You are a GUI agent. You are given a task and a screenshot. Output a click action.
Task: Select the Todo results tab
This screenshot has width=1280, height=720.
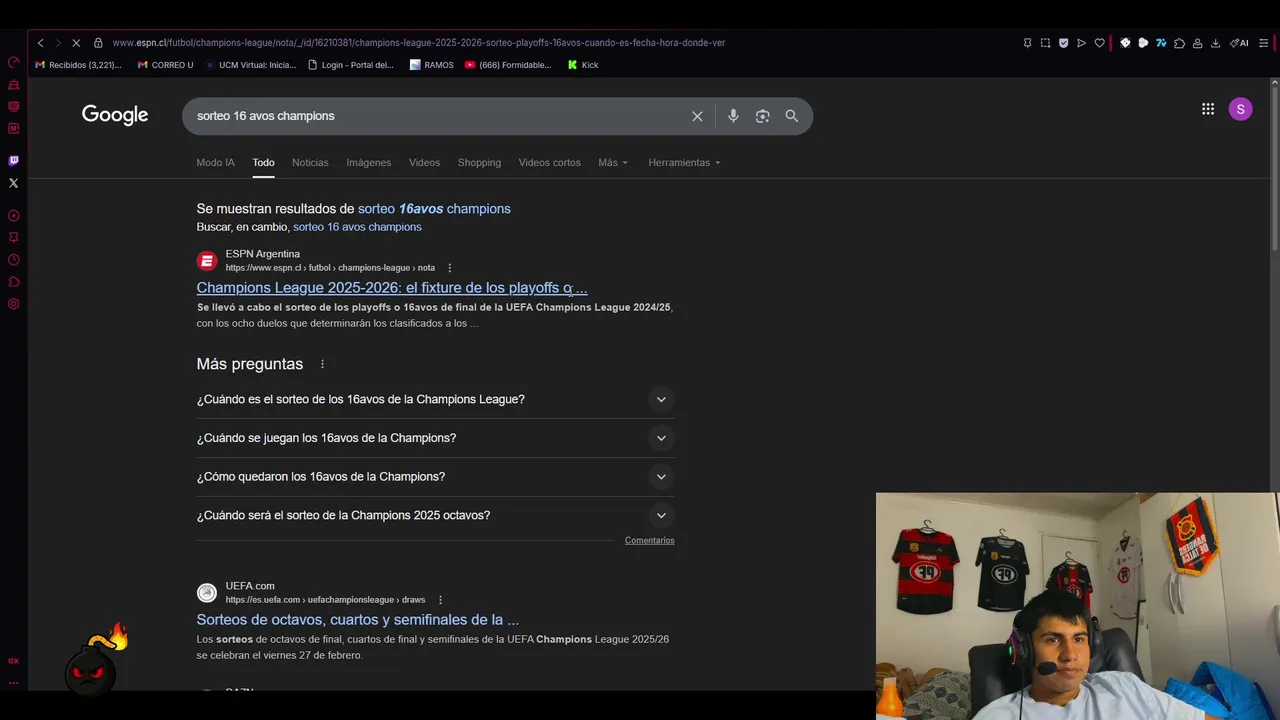tap(263, 162)
